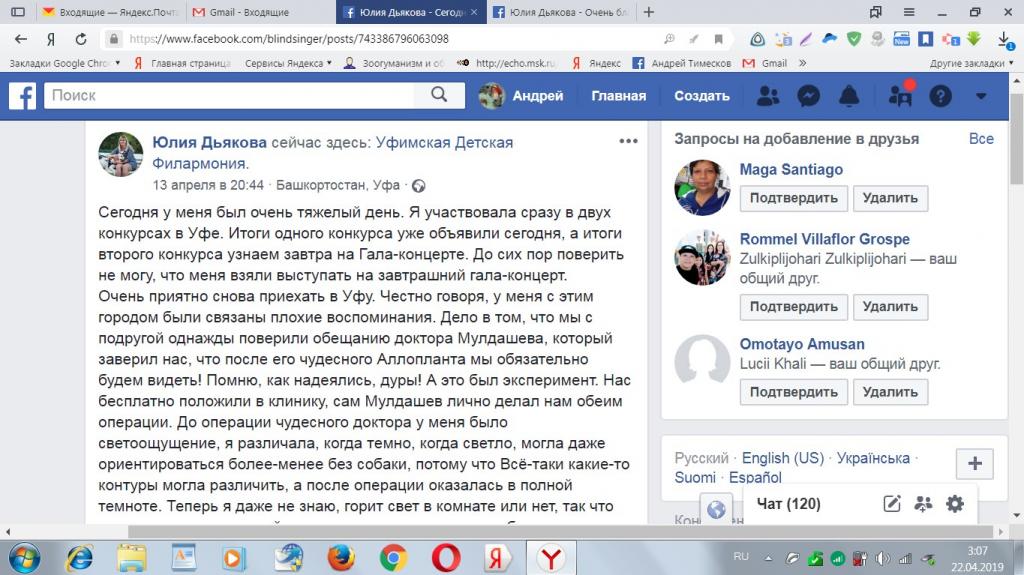Add a language with the plus button

974,464
